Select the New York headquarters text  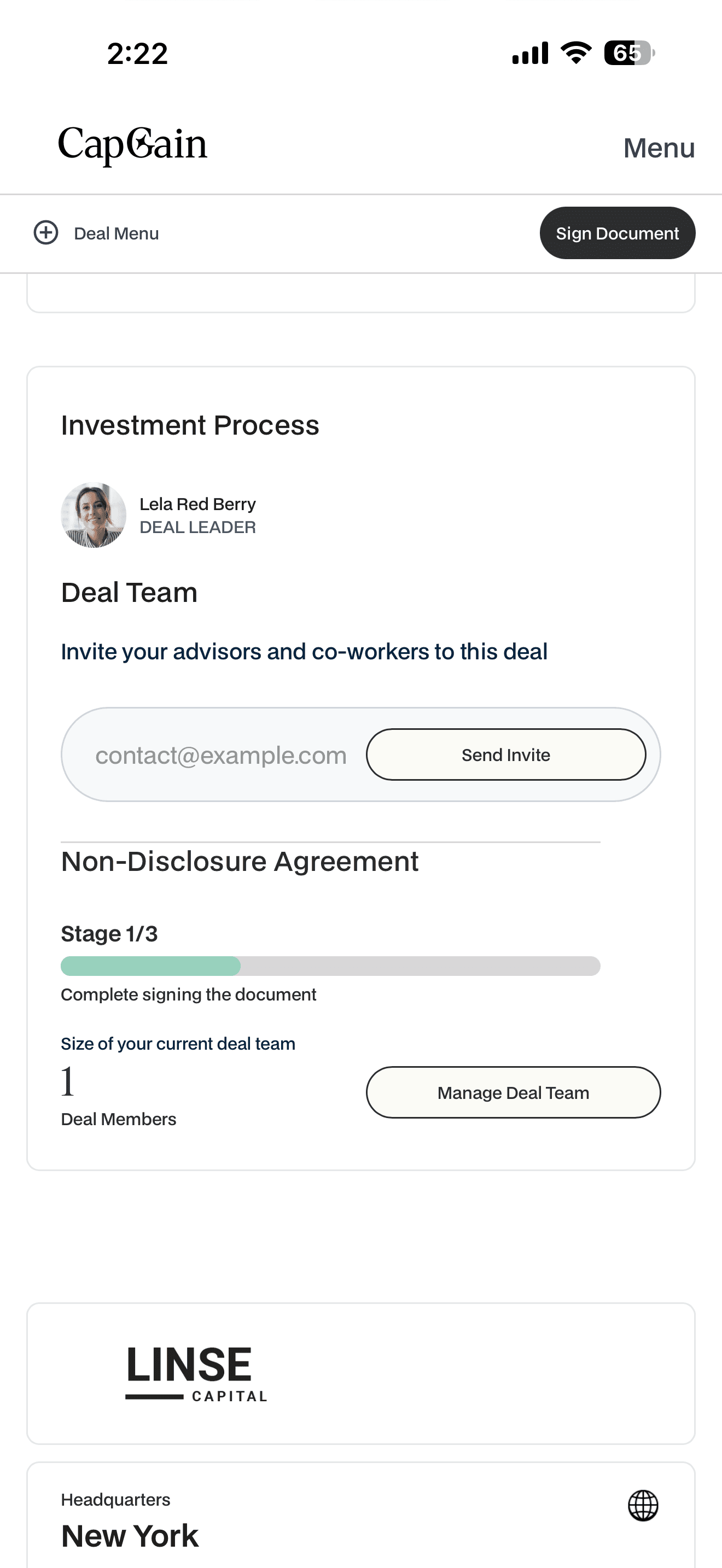[x=130, y=1536]
